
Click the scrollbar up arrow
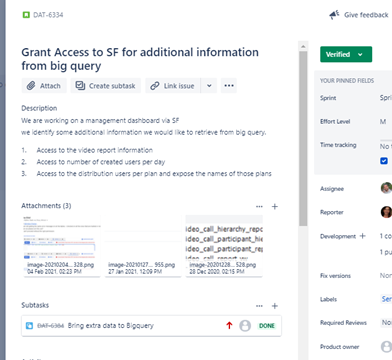pyautogui.click(x=303, y=46)
